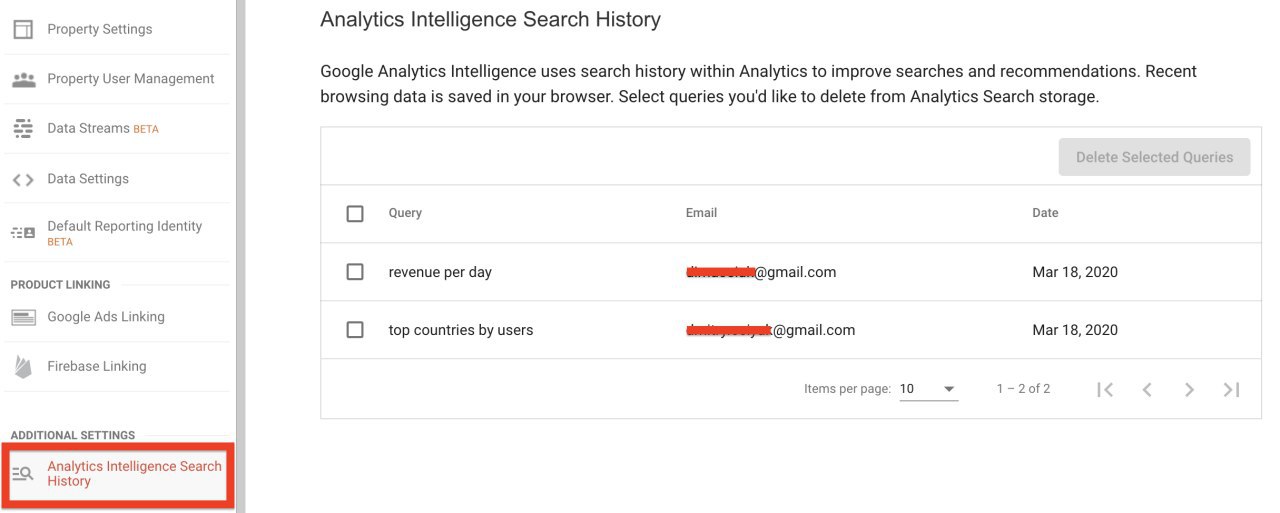Click the Default Reporting Identity icon
This screenshot has width=1280, height=513.
(x=22, y=233)
